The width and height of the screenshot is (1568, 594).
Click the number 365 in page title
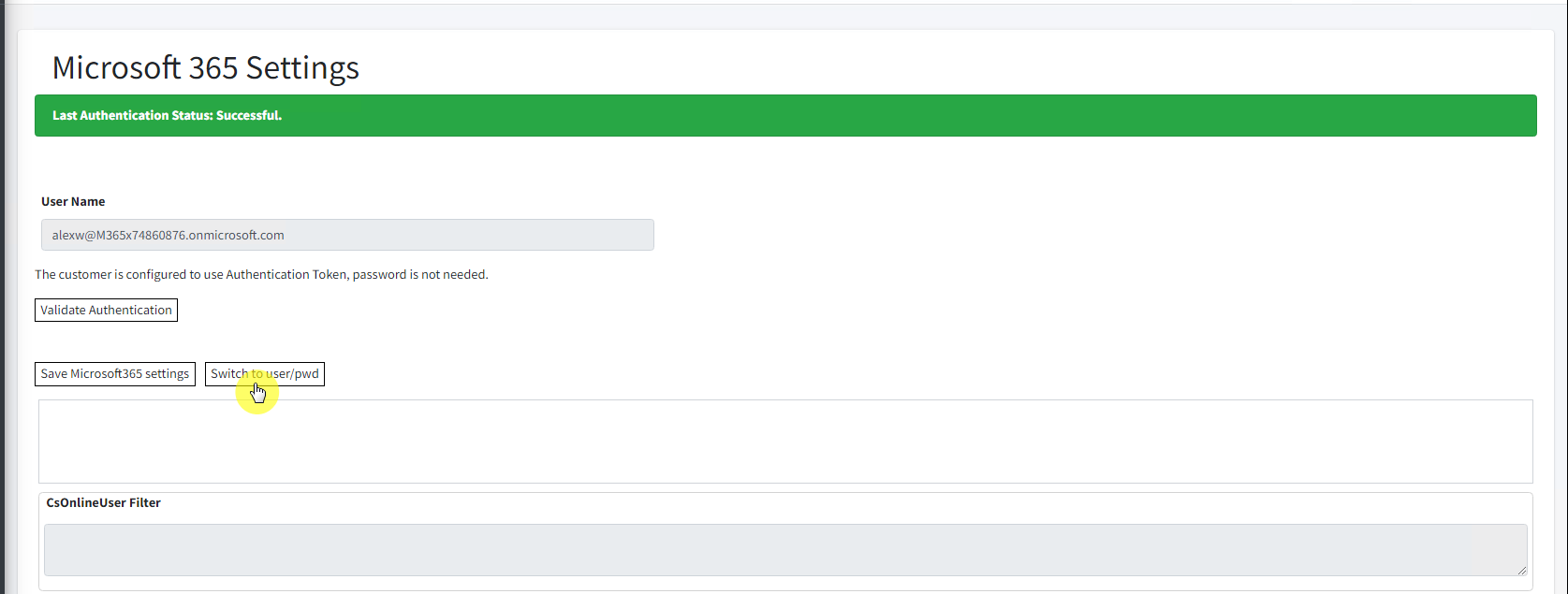tap(213, 67)
